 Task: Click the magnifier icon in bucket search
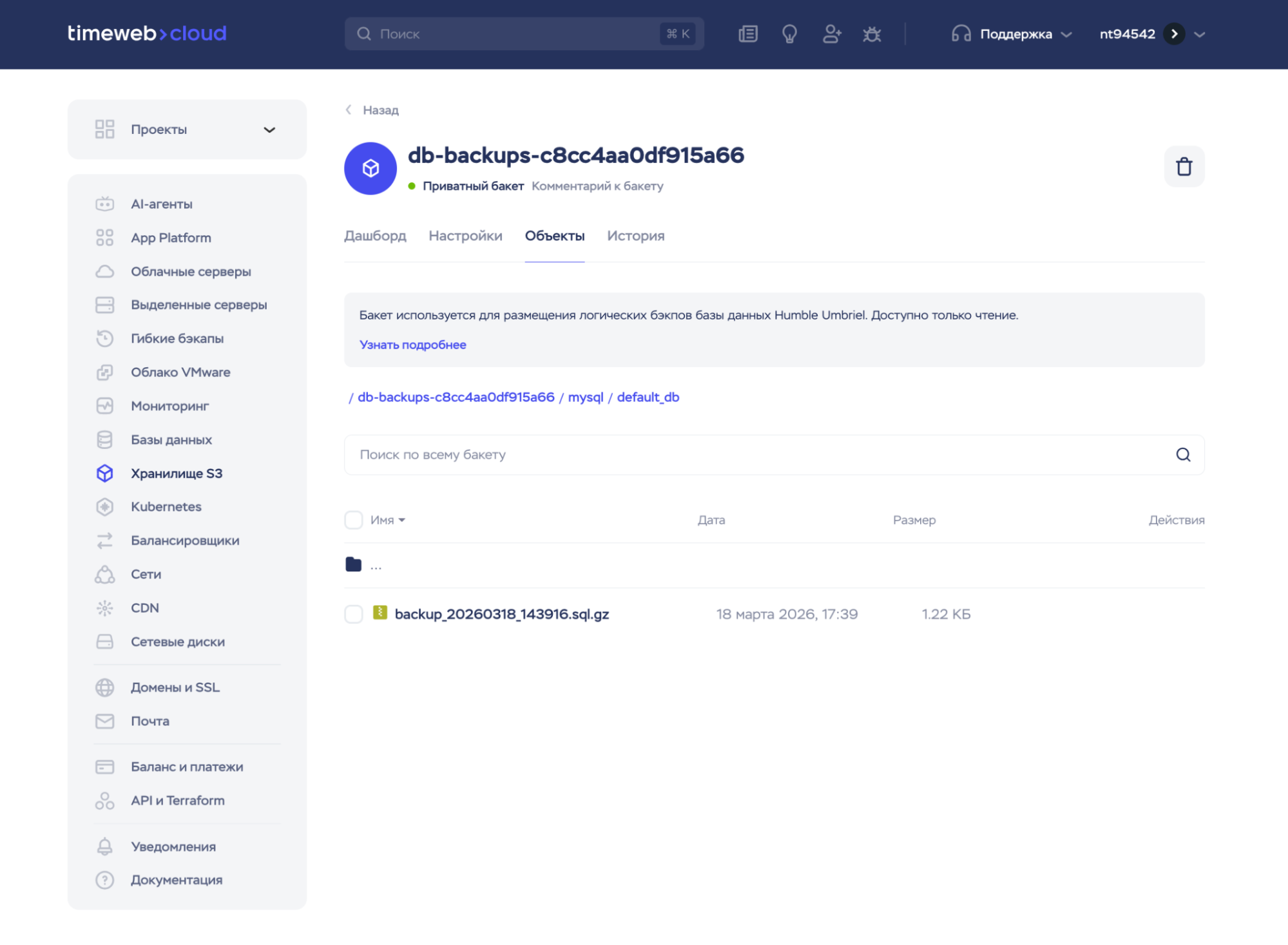point(1183,455)
